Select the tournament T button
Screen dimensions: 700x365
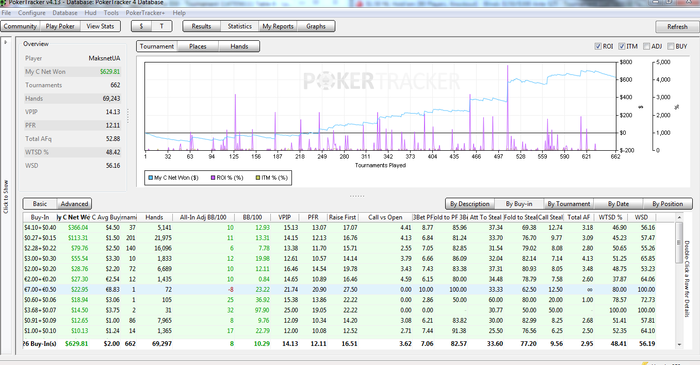[x=162, y=26]
